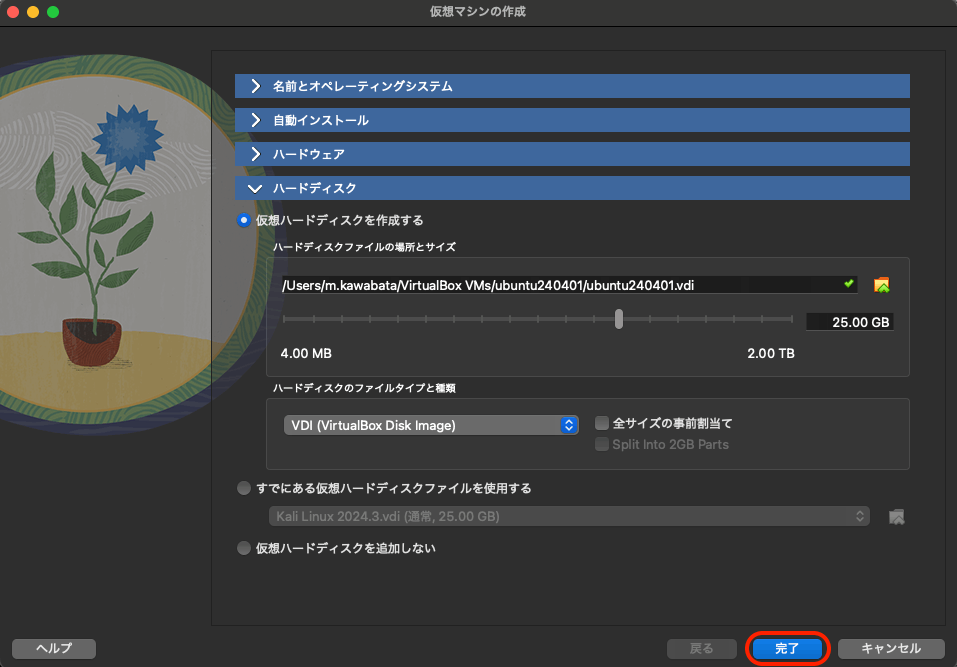Open the Kali Linux 2024.3.vdi disk dropdown

point(569,516)
